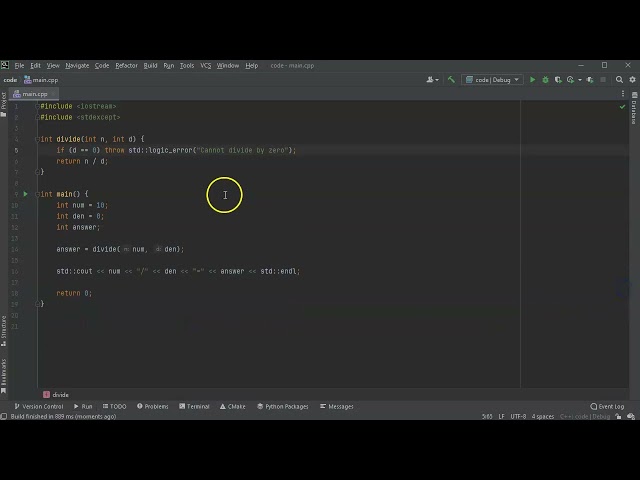
Task: Click line 5 in the editor gutter
Action: 16,150
